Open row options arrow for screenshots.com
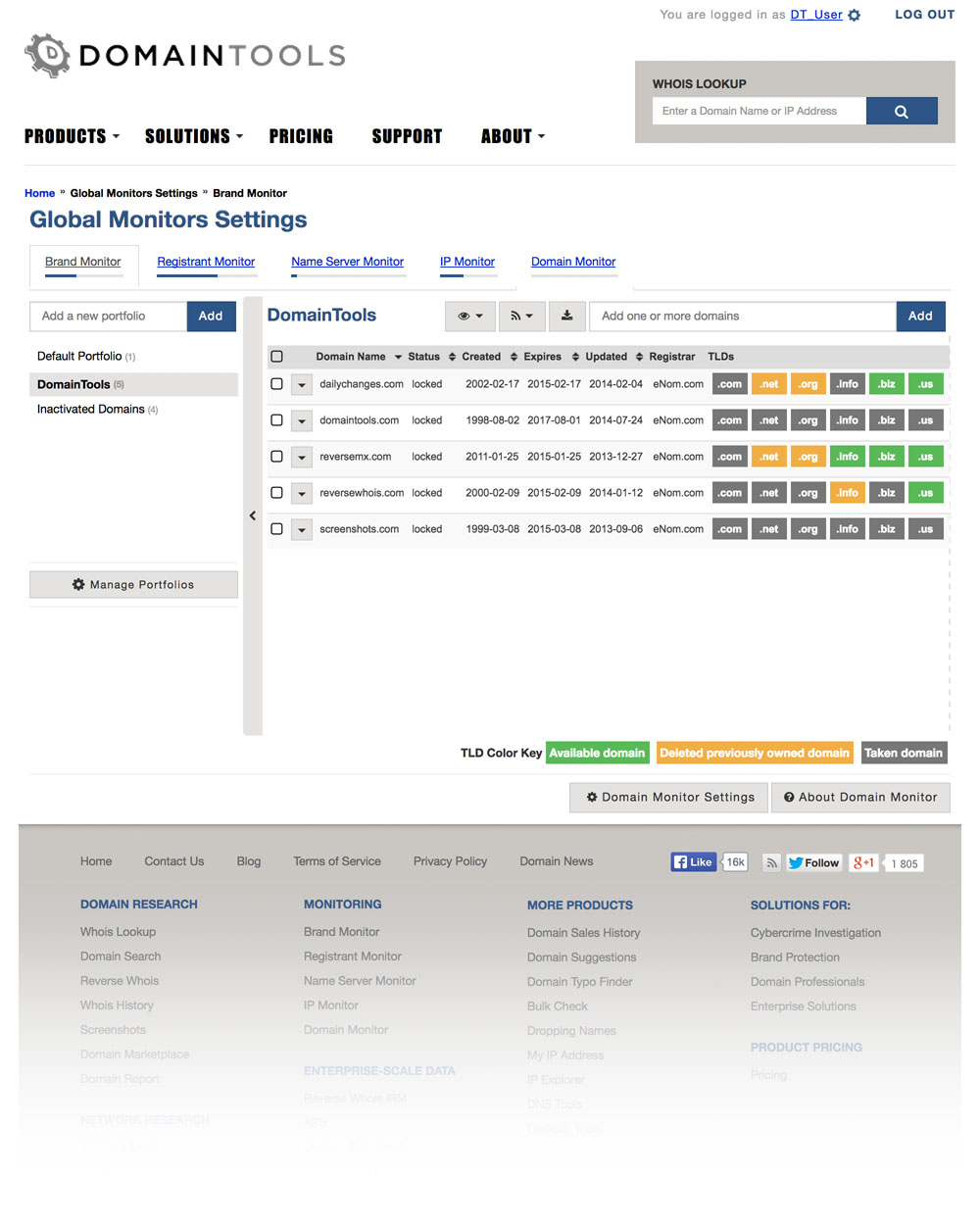The image size is (980, 1224). click(x=302, y=530)
